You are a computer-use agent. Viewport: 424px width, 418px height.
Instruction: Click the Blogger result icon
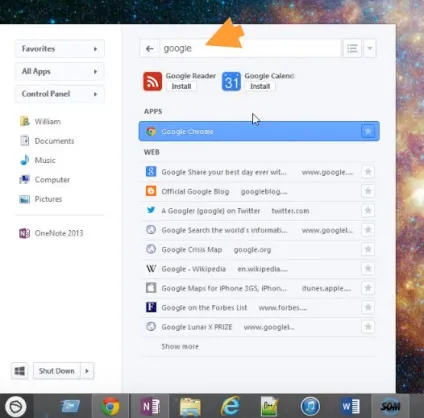click(151, 191)
